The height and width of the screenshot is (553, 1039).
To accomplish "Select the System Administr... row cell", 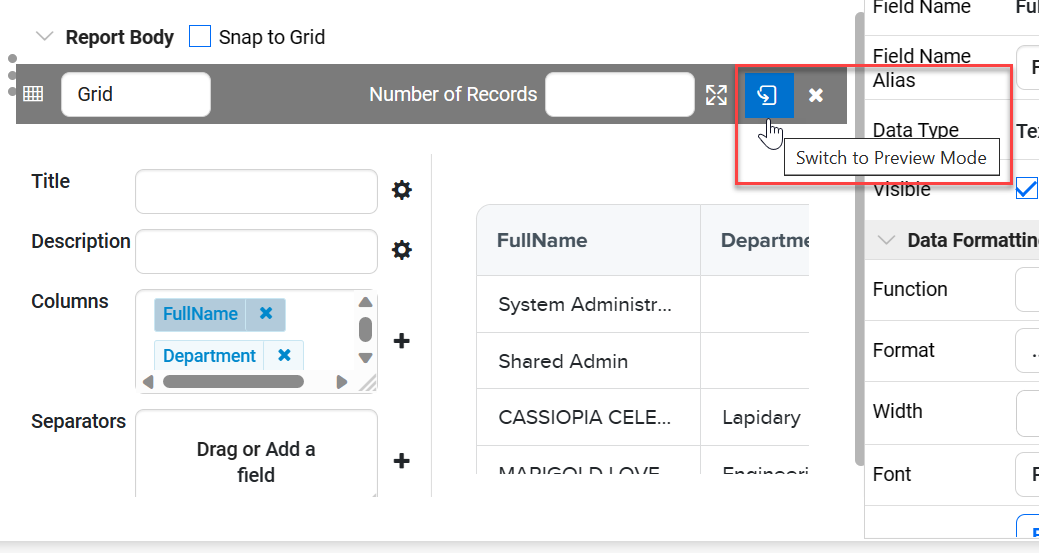I will coord(588,304).
